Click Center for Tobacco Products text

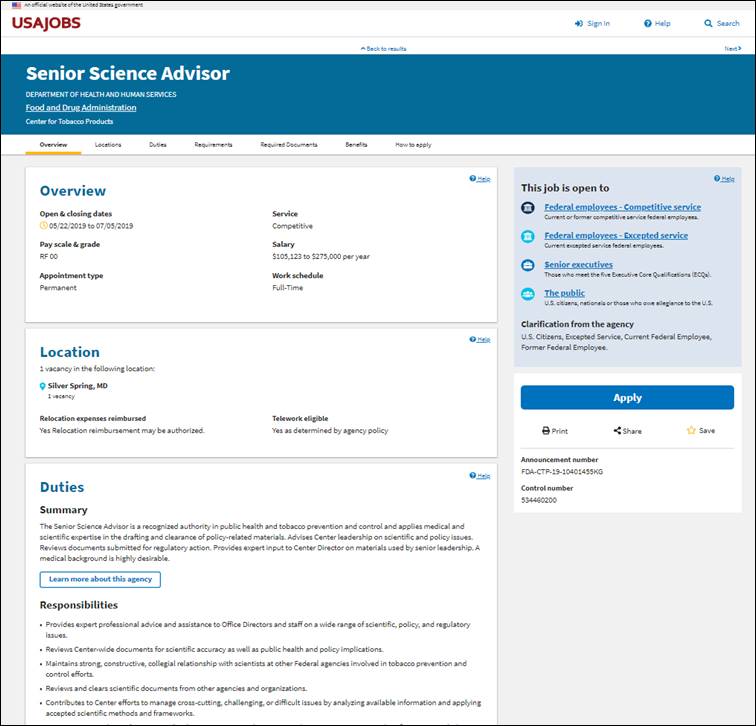coord(69,121)
